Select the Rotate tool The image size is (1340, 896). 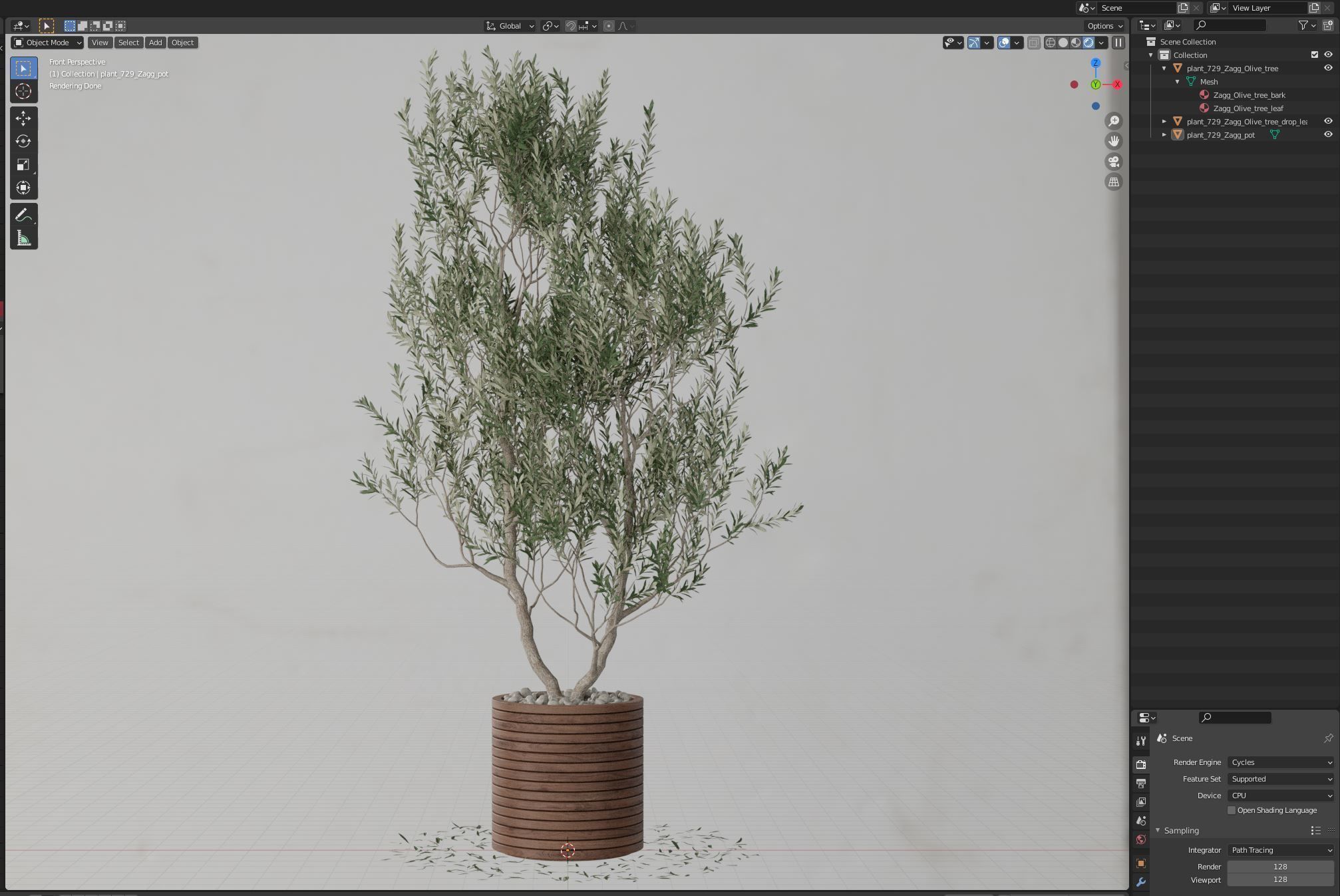[23, 141]
